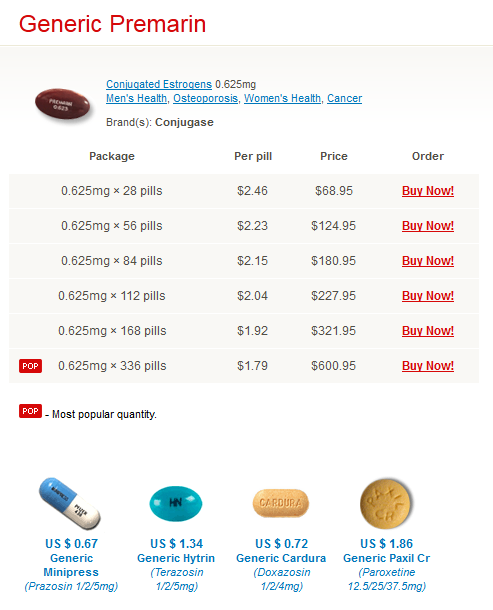This screenshot has width=493, height=610.
Task: Buy Now for the 28 pills package
Action: pos(428,191)
